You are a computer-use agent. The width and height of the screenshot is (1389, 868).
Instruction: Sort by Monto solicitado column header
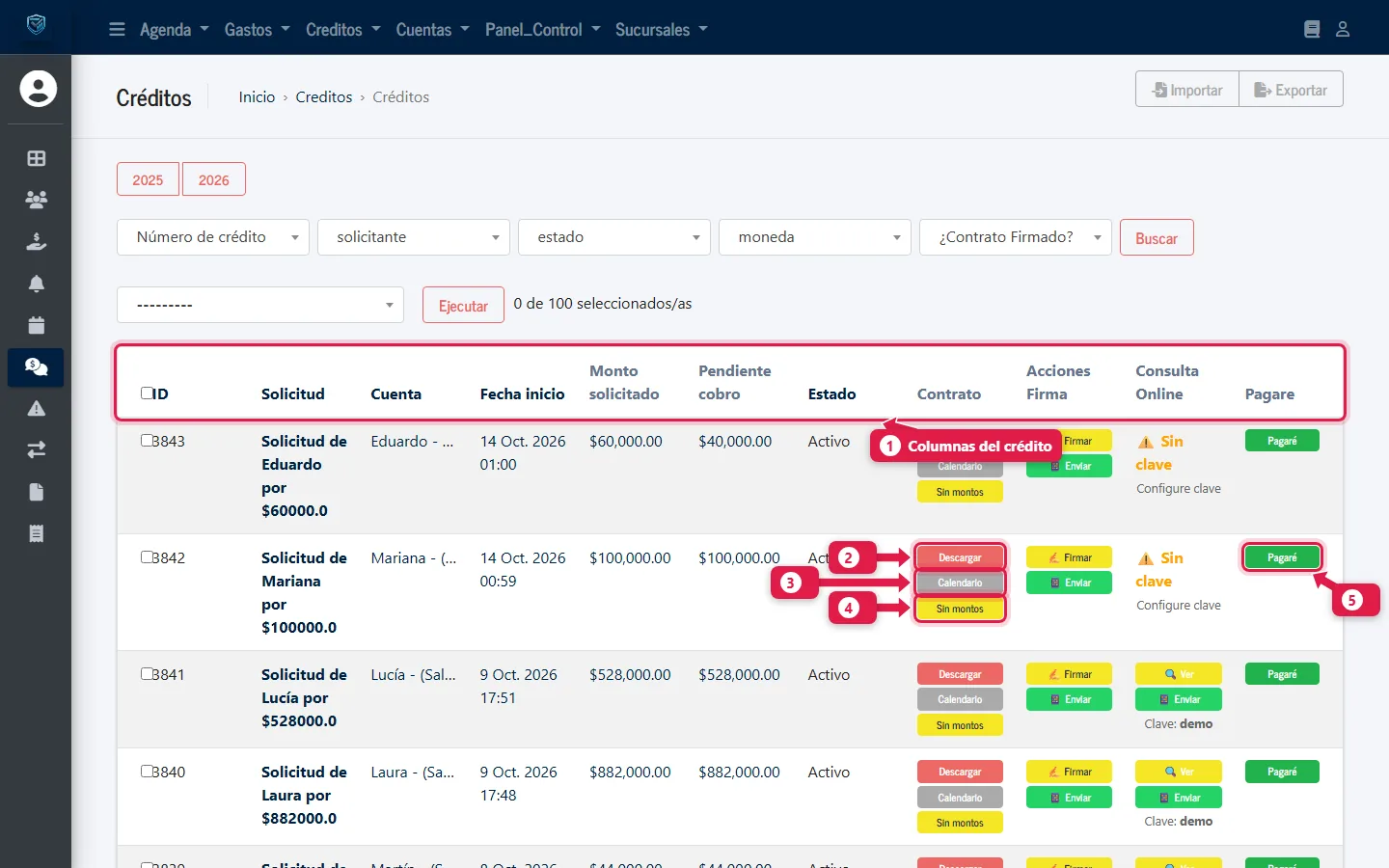[x=624, y=382]
